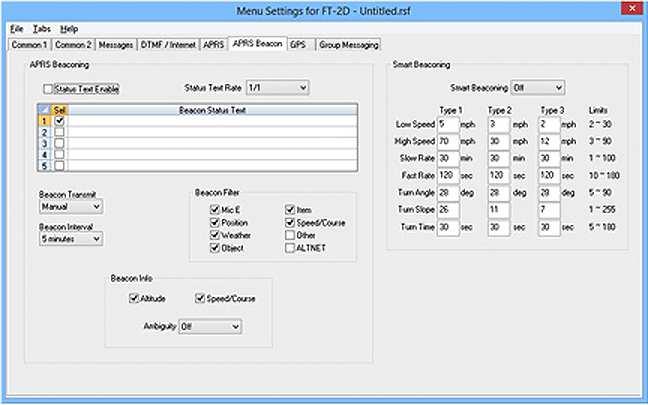Image resolution: width=648 pixels, height=405 pixels.
Task: Open the Beacon Transmit Manual dropdown
Action: (x=71, y=207)
